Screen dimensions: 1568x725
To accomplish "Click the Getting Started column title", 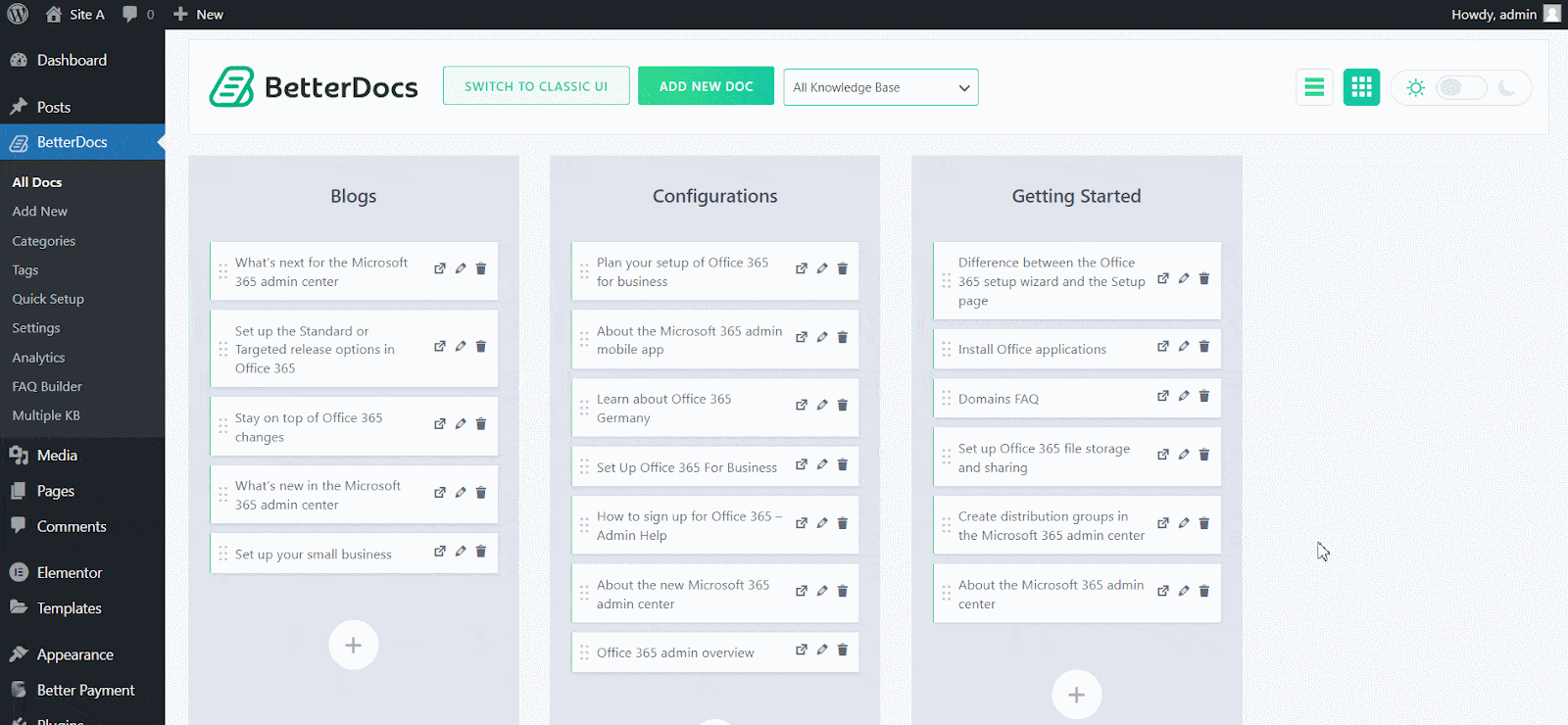I will (x=1076, y=196).
